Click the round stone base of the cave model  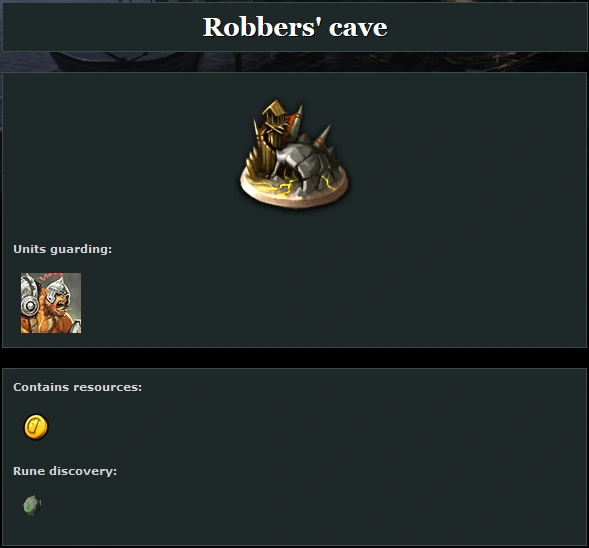coord(294,192)
